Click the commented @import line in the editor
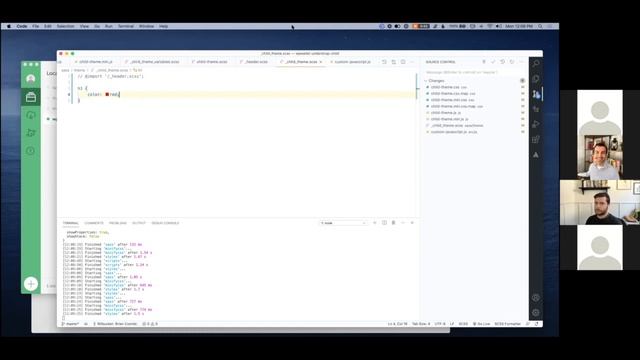The width and height of the screenshot is (640, 360). (x=110, y=76)
